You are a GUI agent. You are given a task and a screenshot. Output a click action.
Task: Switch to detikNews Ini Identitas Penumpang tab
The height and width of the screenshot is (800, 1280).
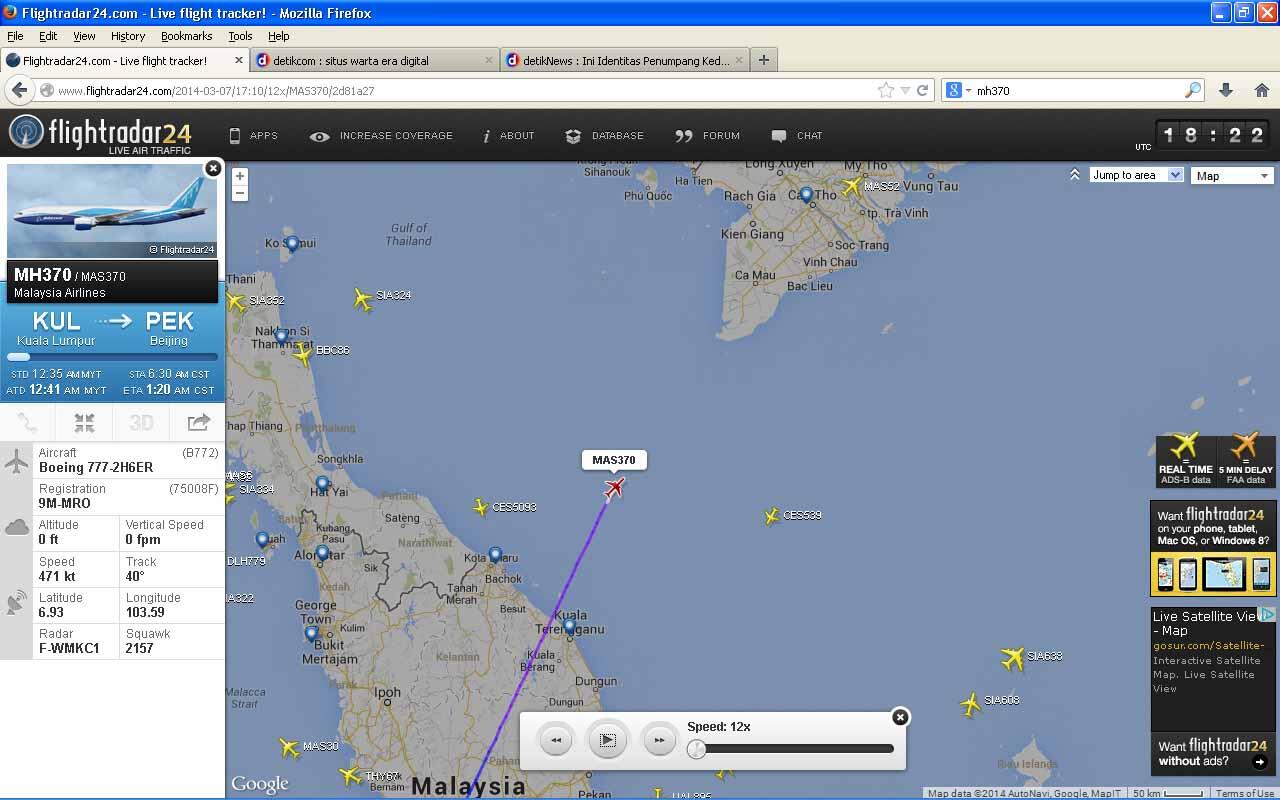[625, 60]
